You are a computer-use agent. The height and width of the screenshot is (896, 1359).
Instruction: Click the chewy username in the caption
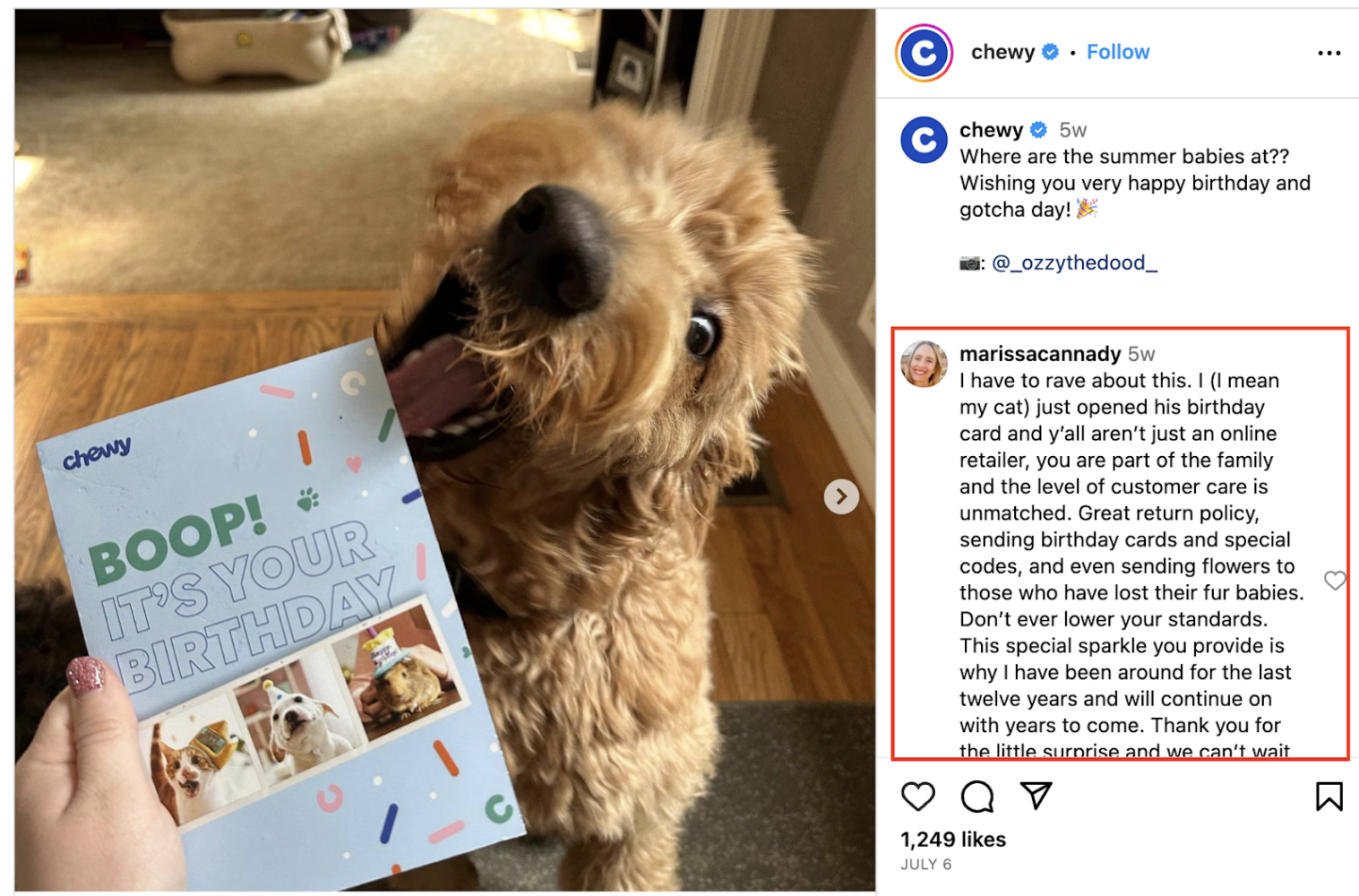click(x=991, y=130)
